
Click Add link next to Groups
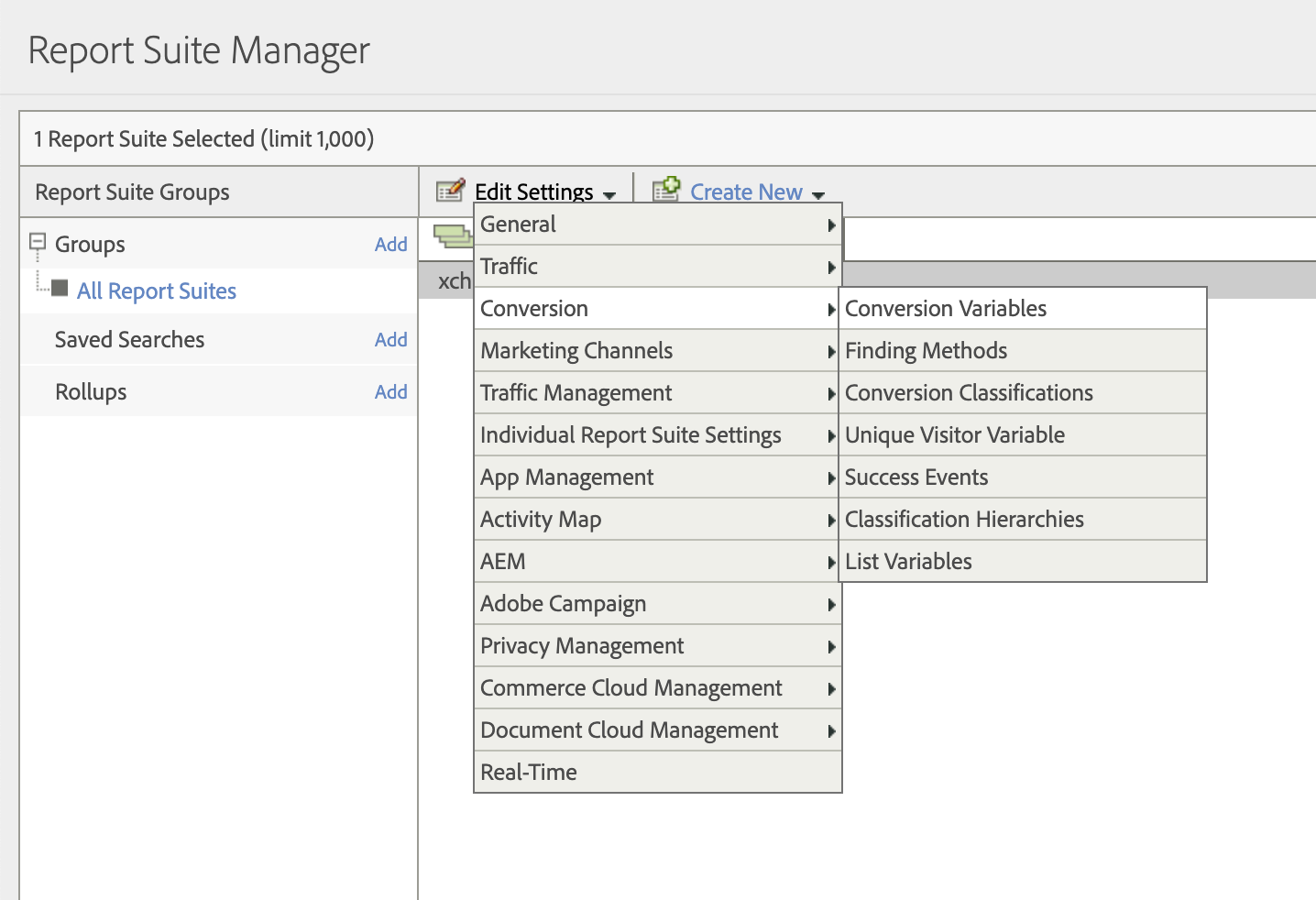[390, 245]
